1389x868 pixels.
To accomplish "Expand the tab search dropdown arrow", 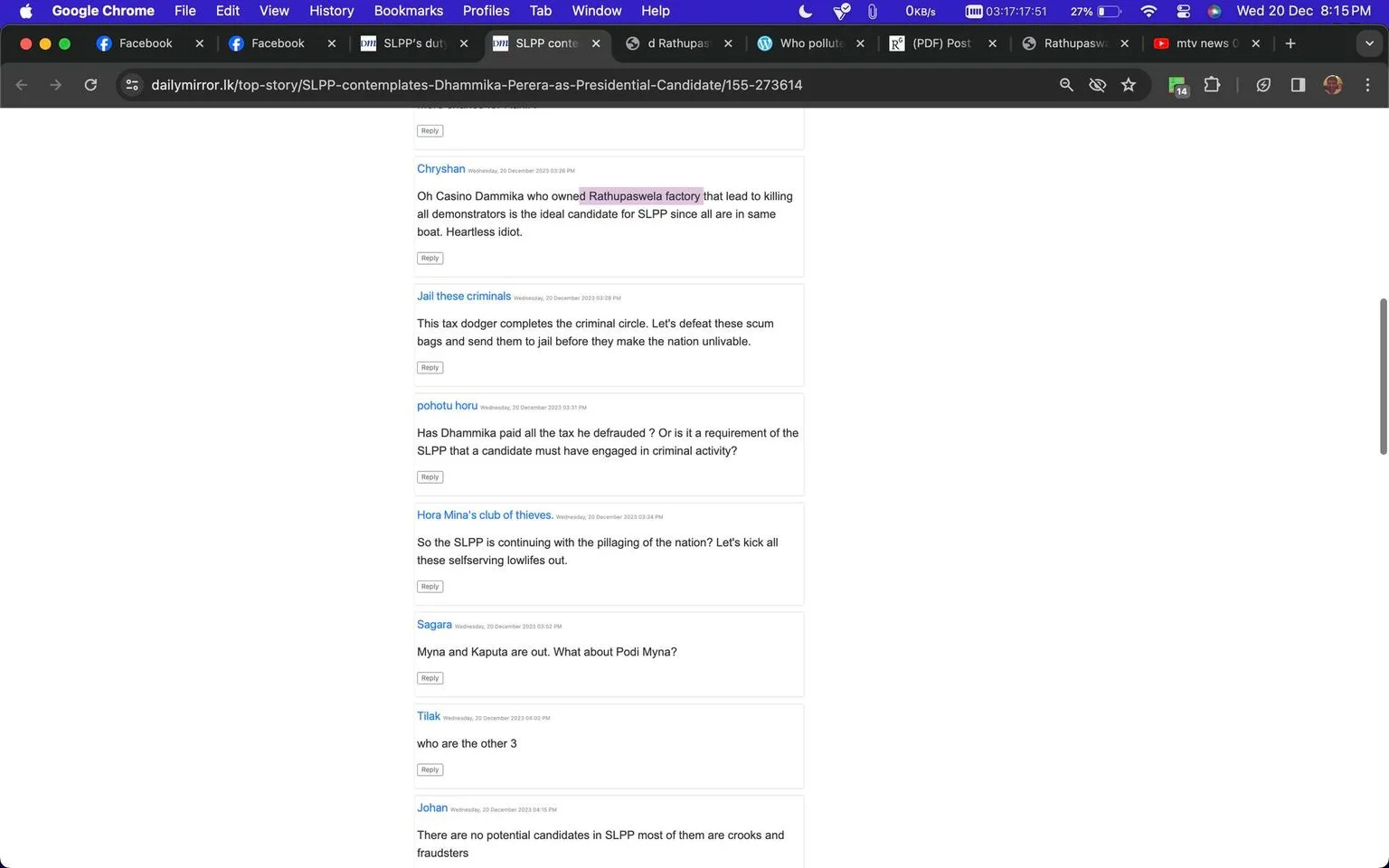I will pyautogui.click(x=1369, y=43).
